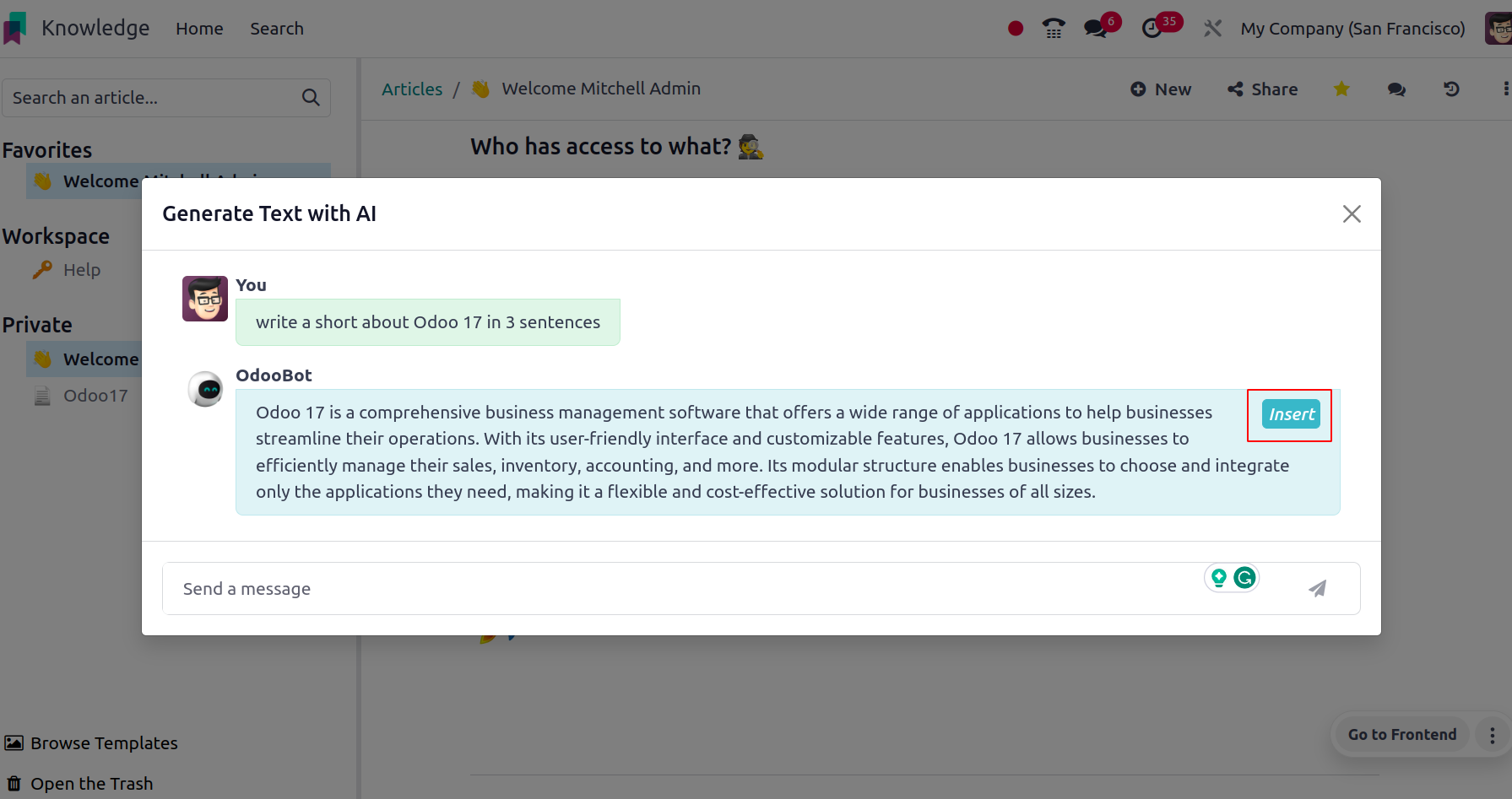Click the Grammarly icon in message box
Screen dimensions: 1512x799
pyautogui.click(x=1244, y=578)
